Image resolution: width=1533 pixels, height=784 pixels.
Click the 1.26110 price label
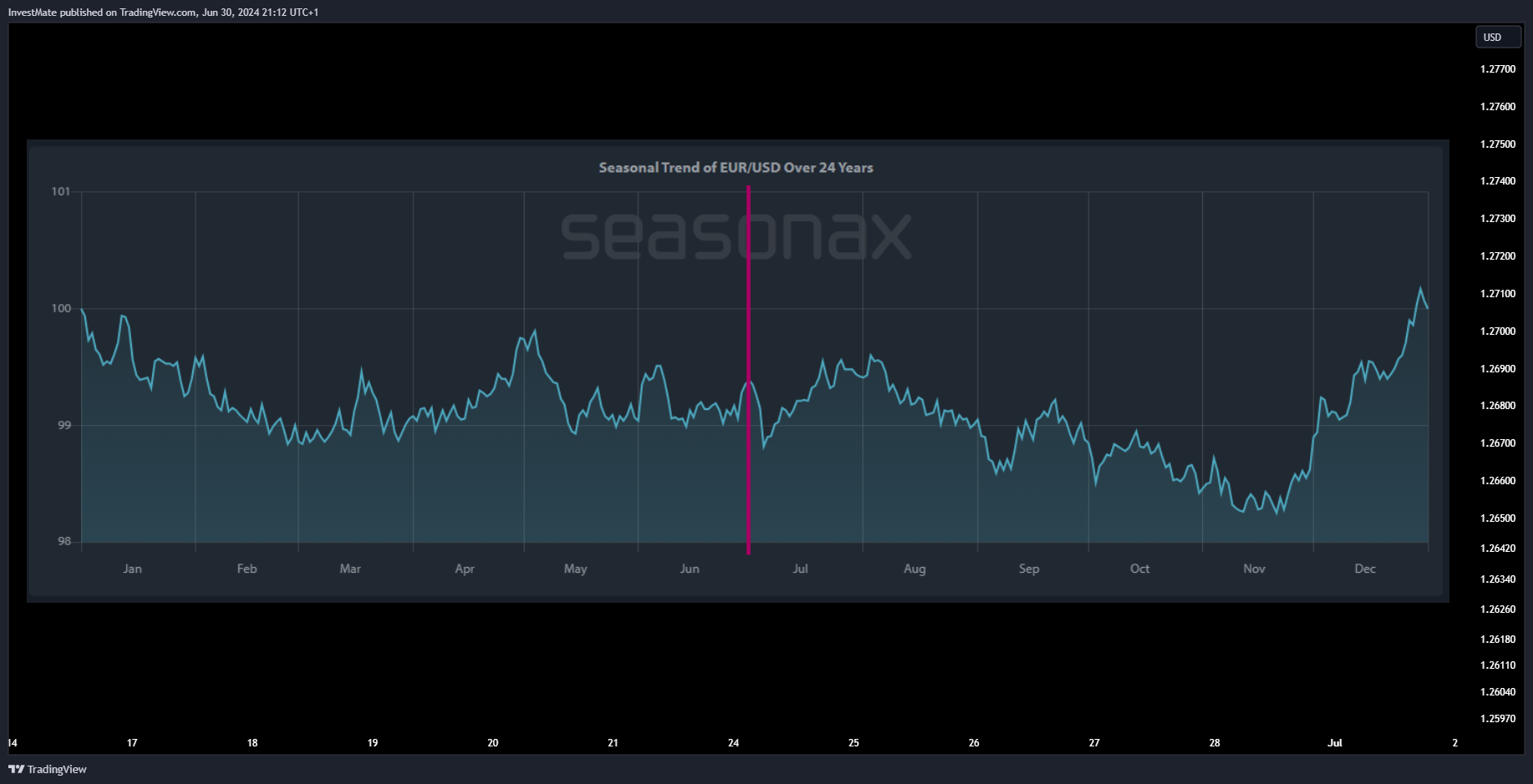click(x=1498, y=665)
